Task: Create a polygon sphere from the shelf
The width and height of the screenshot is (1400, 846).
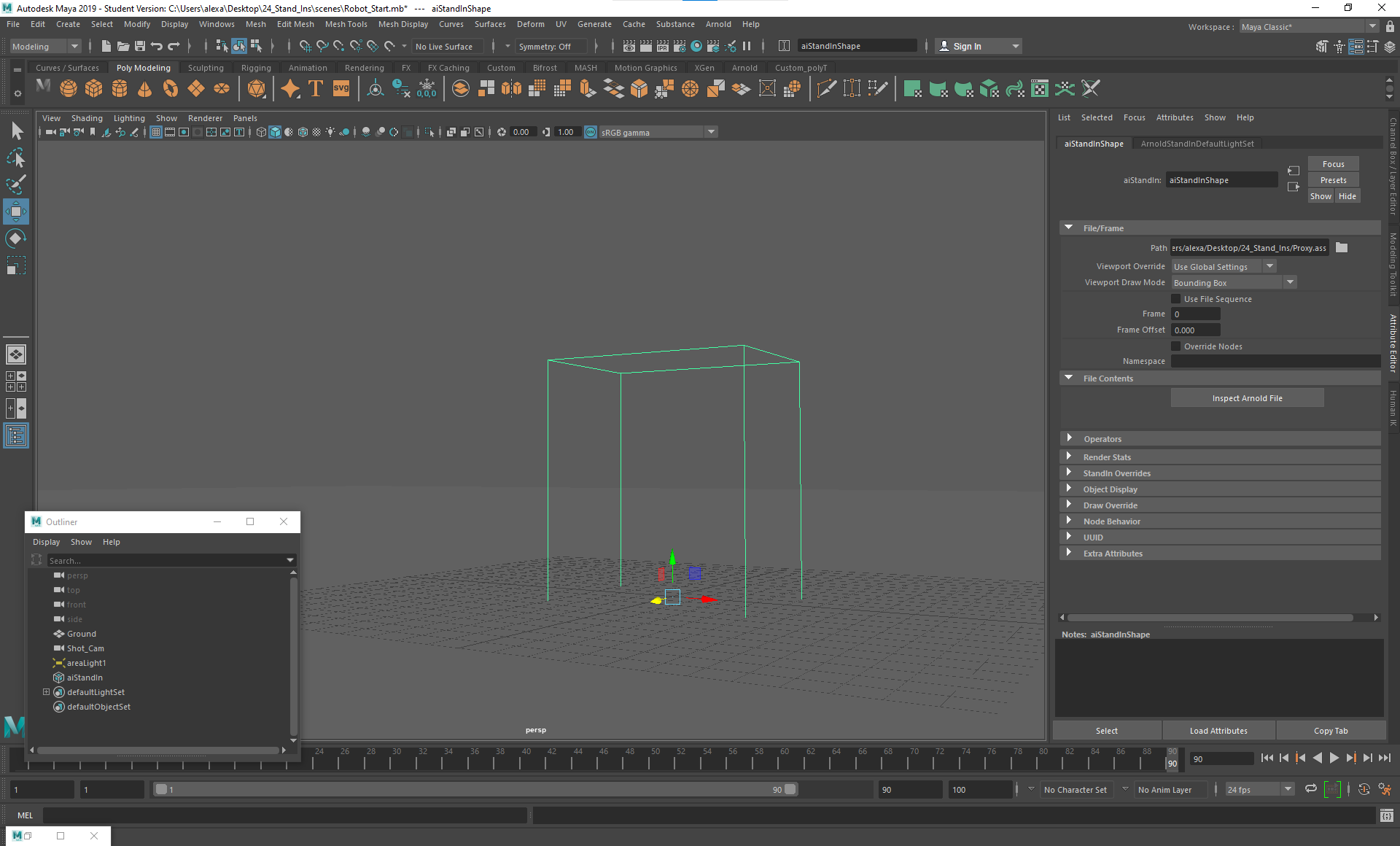Action: click(x=68, y=88)
